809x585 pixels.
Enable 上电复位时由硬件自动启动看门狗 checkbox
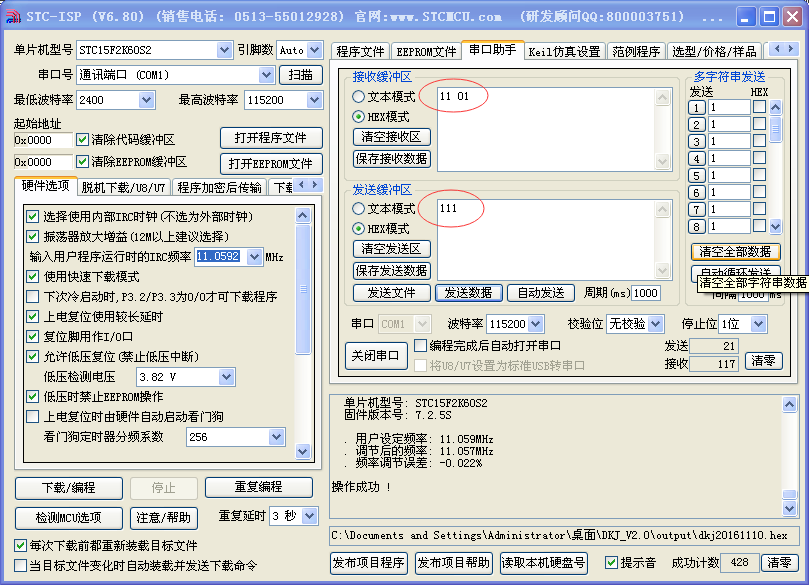pyautogui.click(x=33, y=416)
